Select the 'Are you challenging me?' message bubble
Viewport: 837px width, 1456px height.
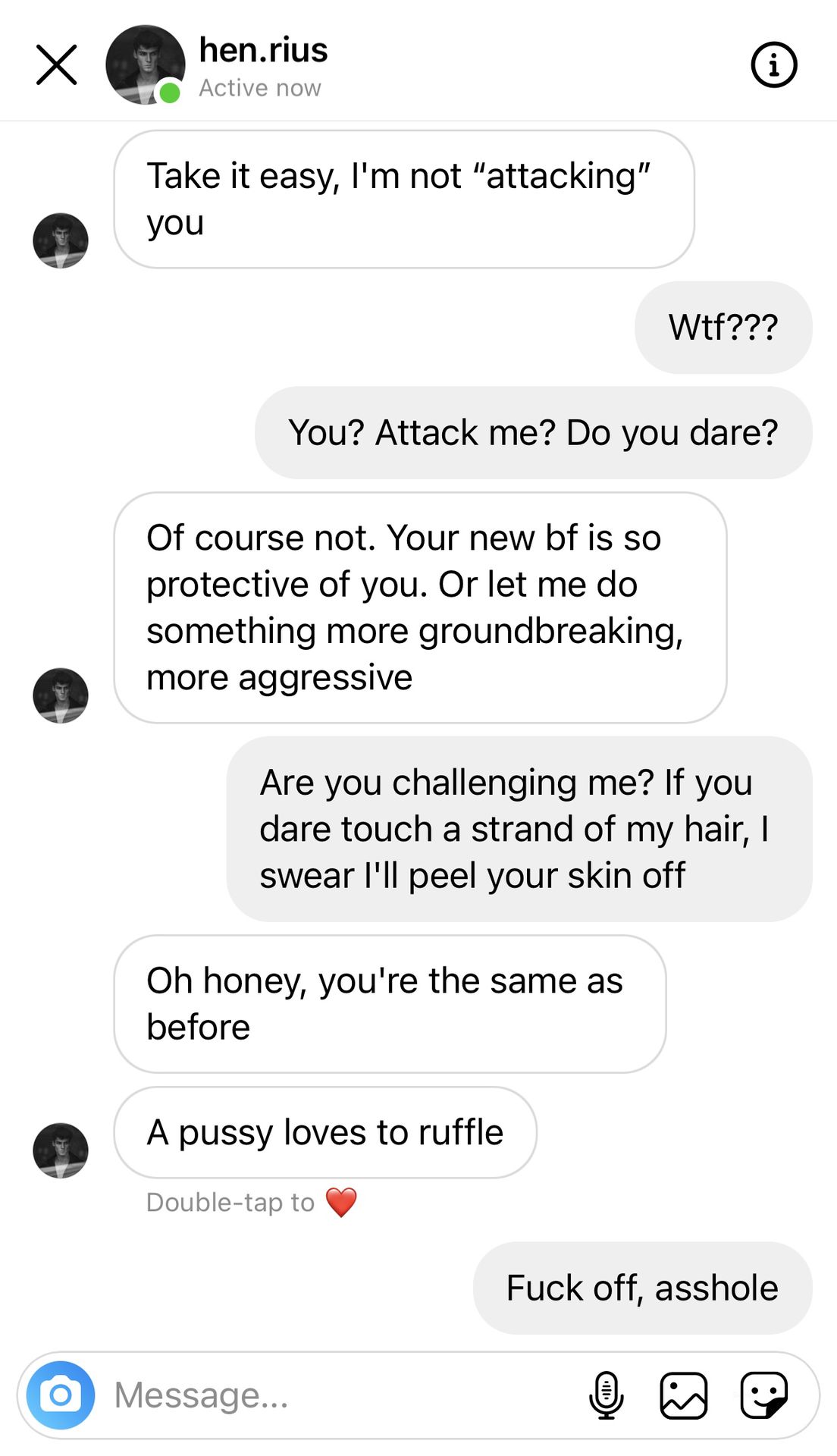tap(519, 829)
